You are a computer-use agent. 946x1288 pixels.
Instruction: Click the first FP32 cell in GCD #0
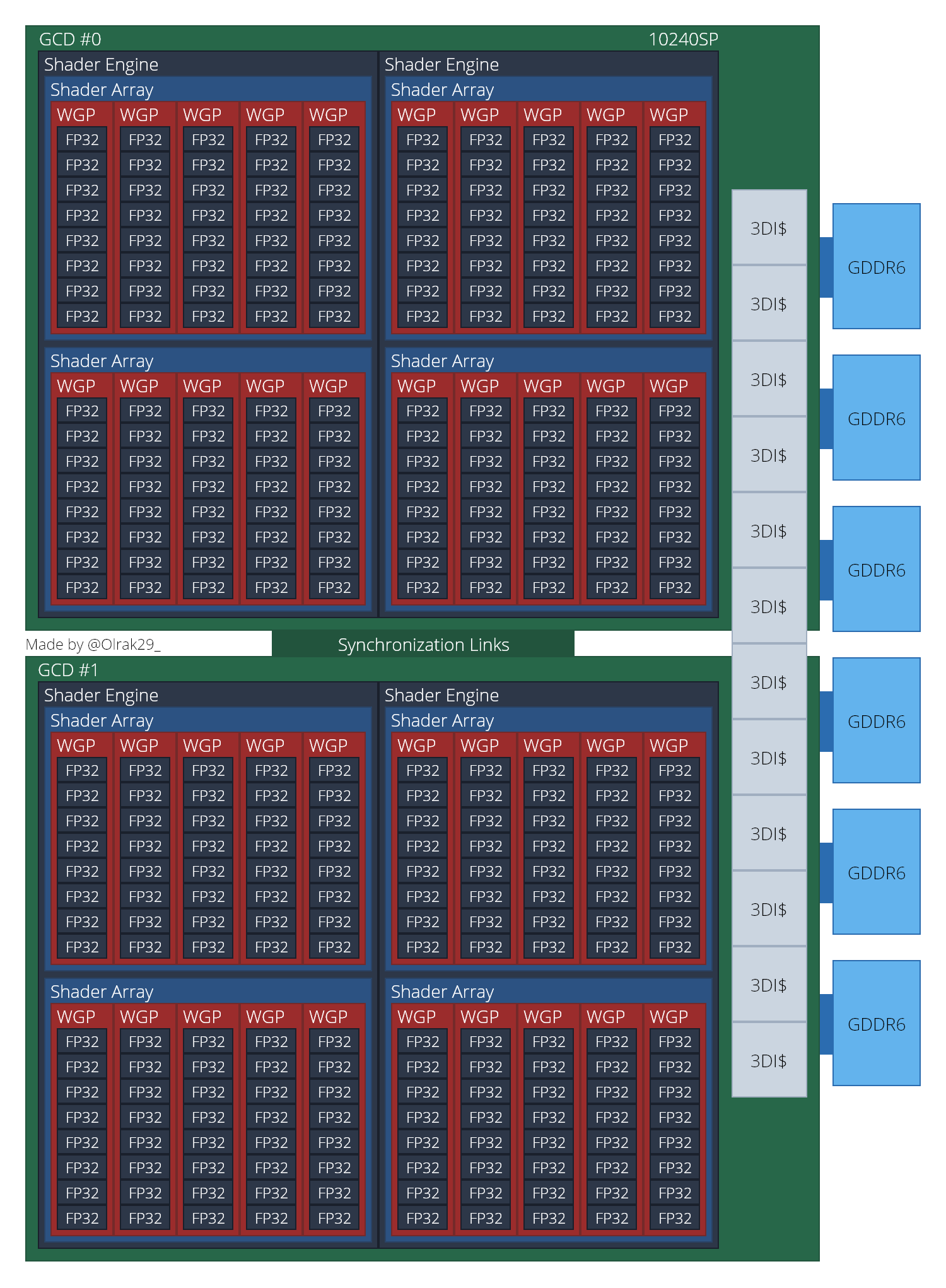click(82, 140)
